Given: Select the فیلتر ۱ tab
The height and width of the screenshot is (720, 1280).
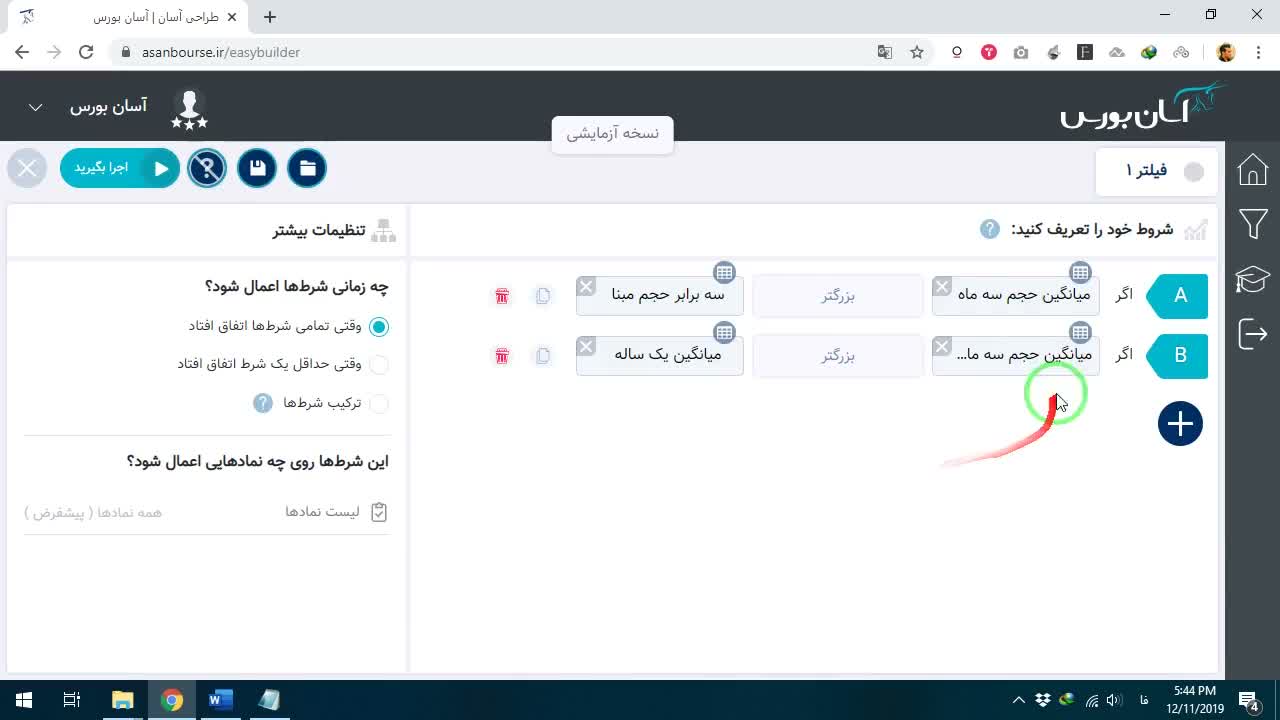Looking at the screenshot, I should tap(1156, 171).
